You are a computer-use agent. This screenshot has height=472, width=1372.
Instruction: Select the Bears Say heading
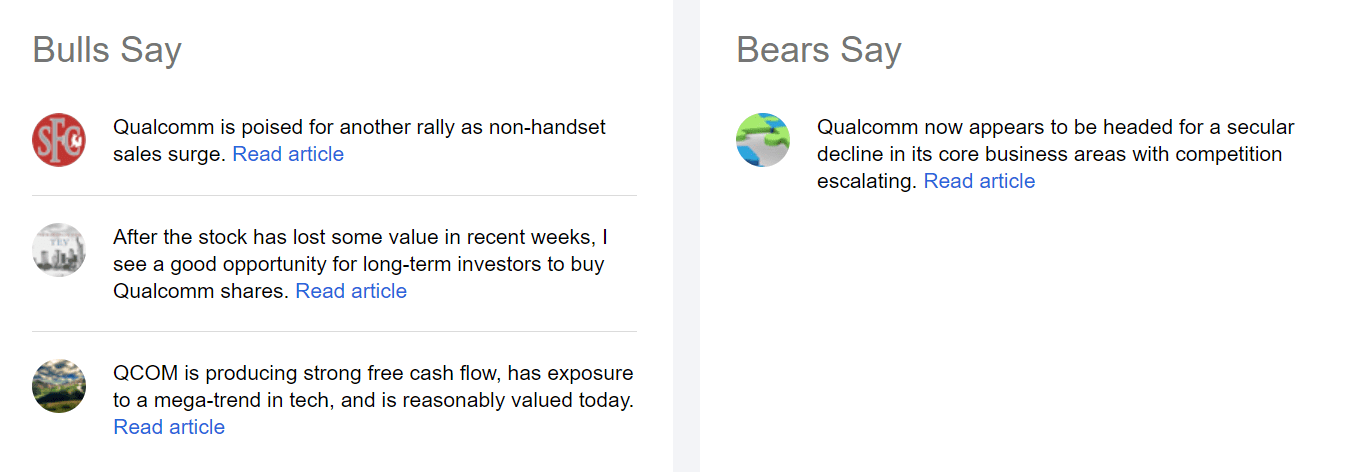[x=819, y=50]
